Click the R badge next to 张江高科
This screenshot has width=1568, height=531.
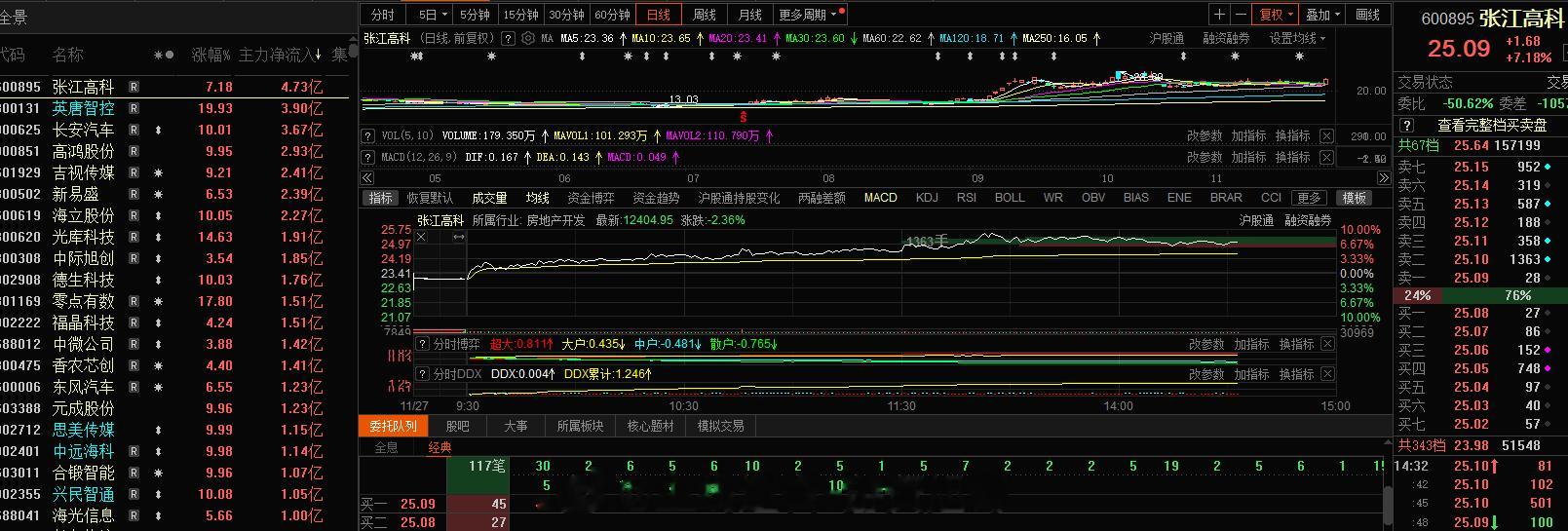click(134, 87)
